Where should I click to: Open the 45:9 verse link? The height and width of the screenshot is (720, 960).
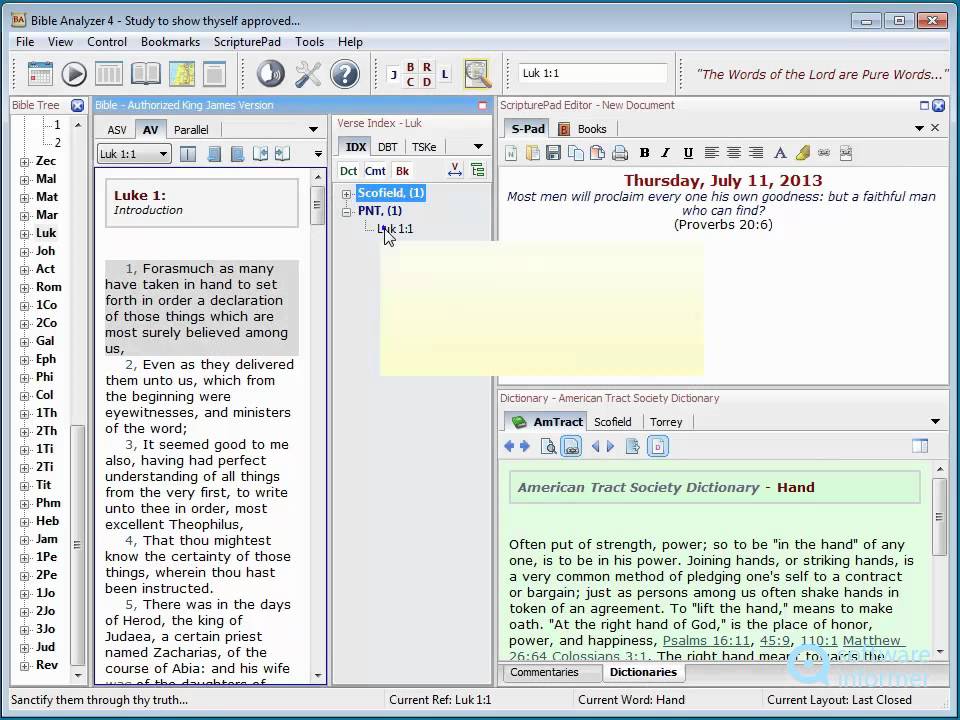pos(774,640)
